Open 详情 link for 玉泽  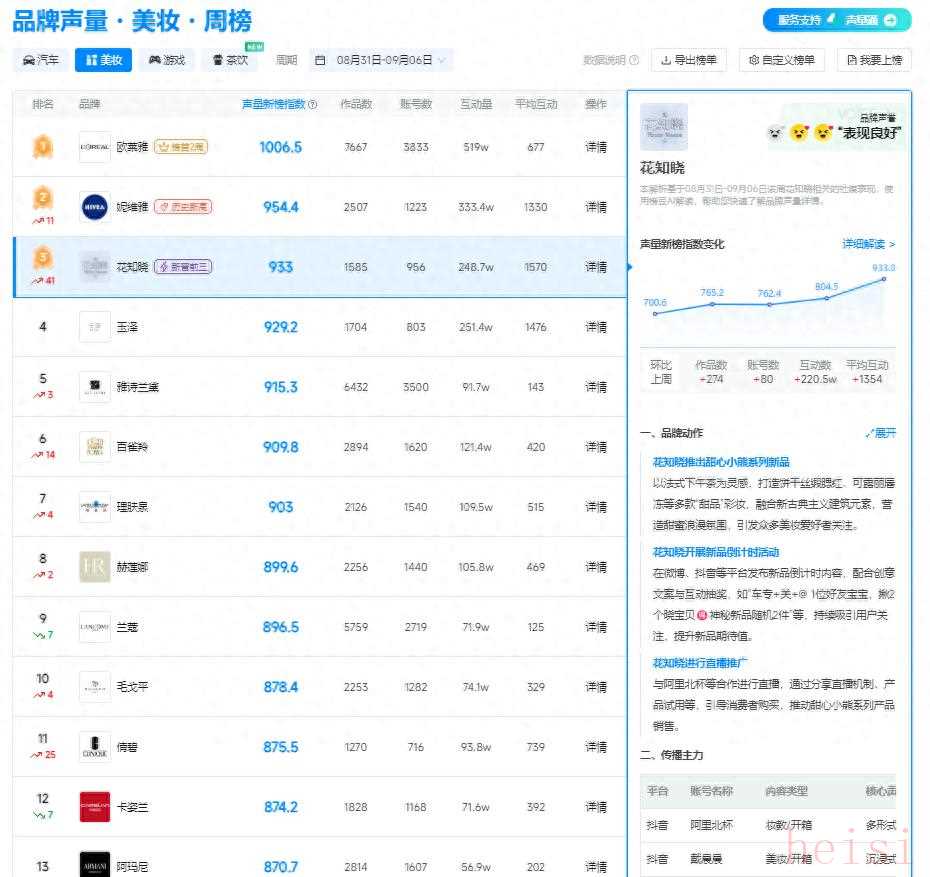pos(596,327)
